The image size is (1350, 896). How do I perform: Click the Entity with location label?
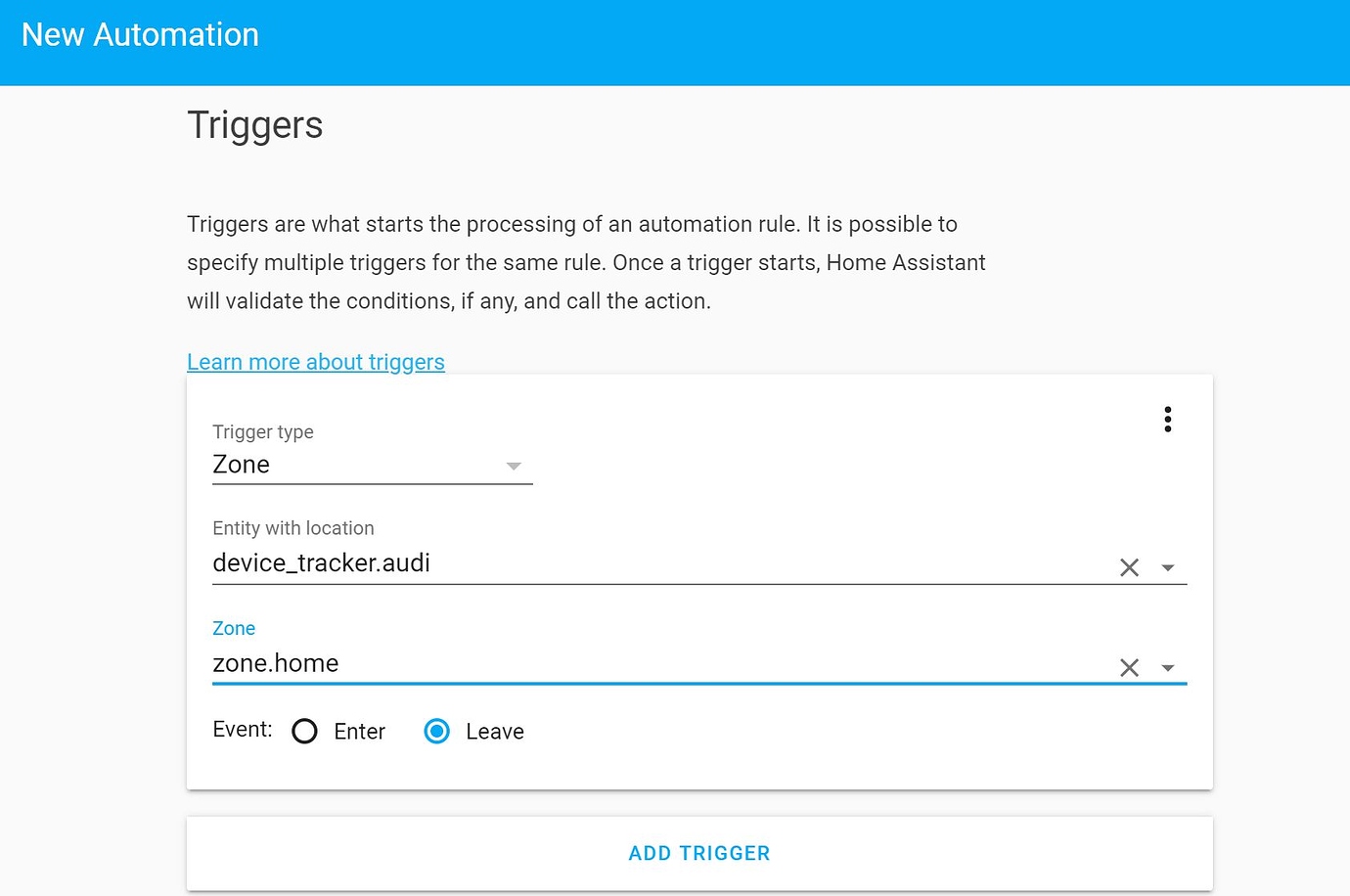coord(292,528)
